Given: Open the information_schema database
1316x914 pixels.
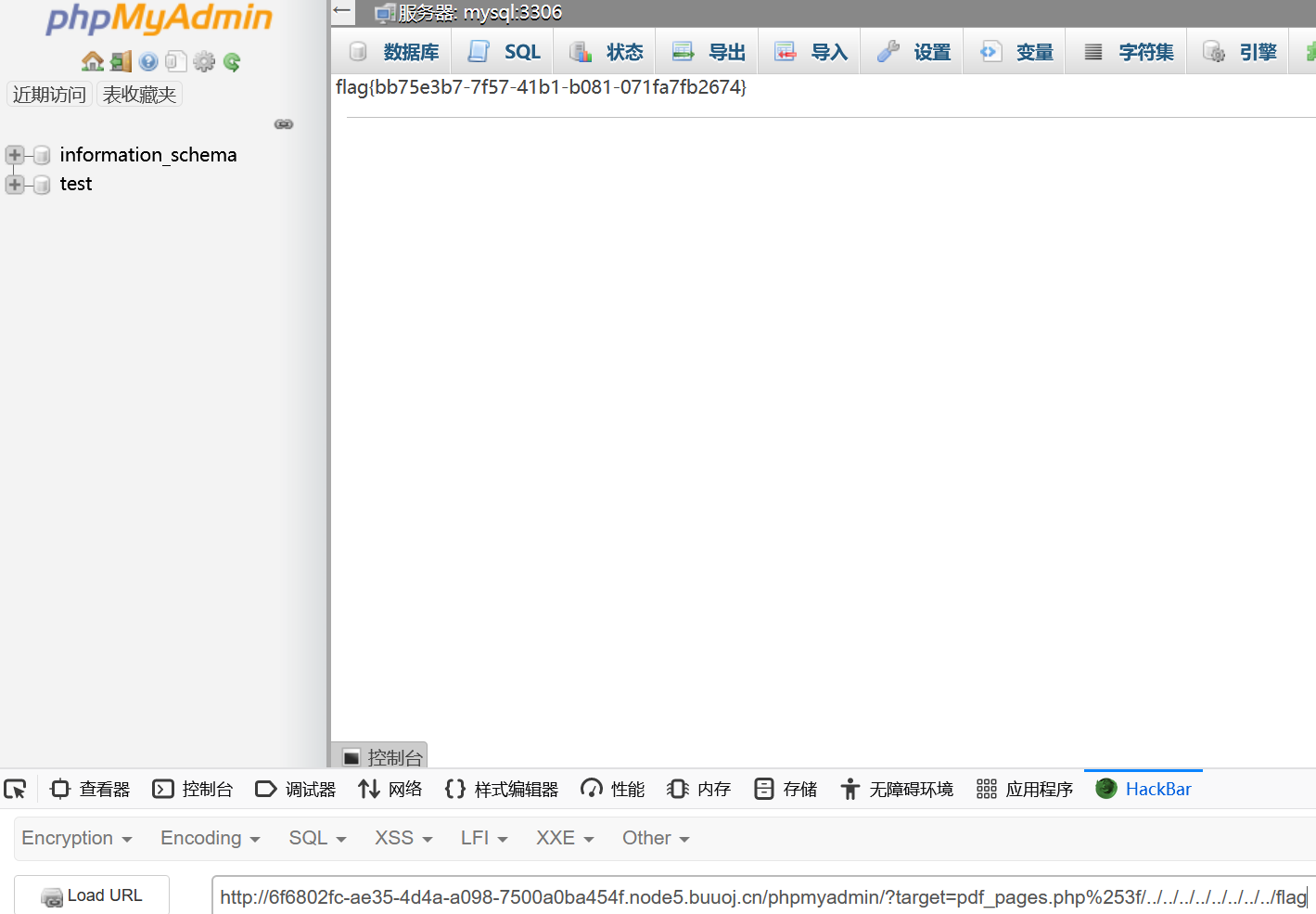Looking at the screenshot, I should click(x=148, y=155).
